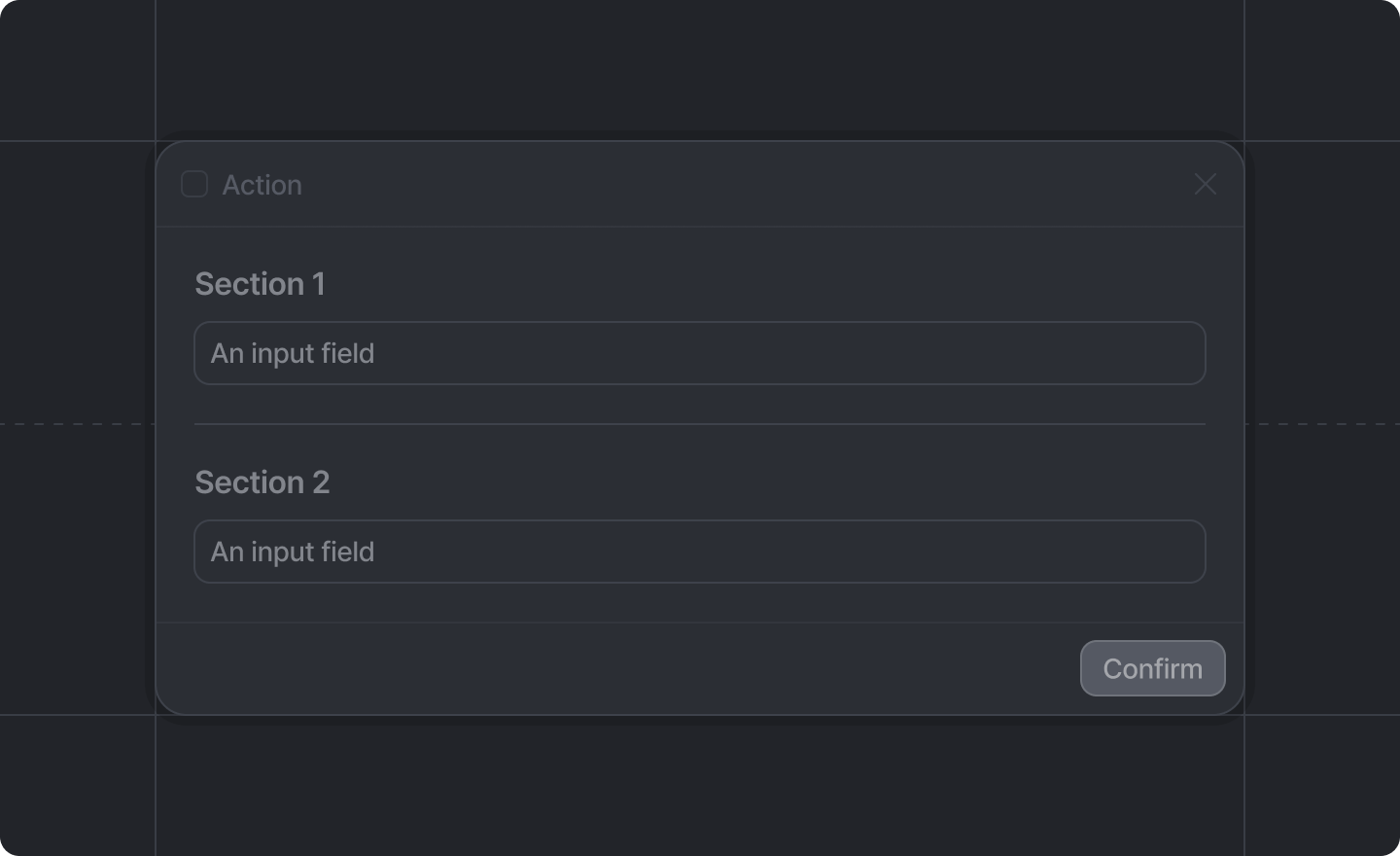Focus the input field under Section 2
Viewport: 1400px width, 856px height.
[700, 552]
